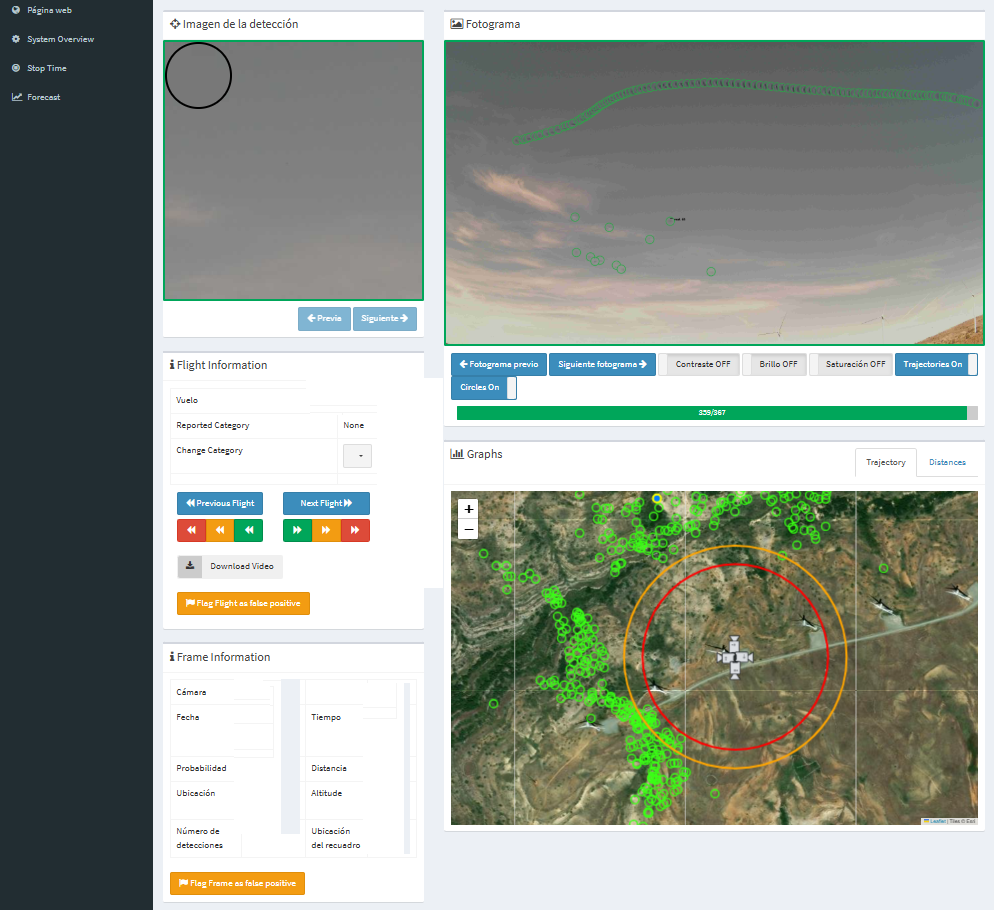Screen dimensions: 994x910
Task: Click Download Video button
Action: (x=230, y=567)
